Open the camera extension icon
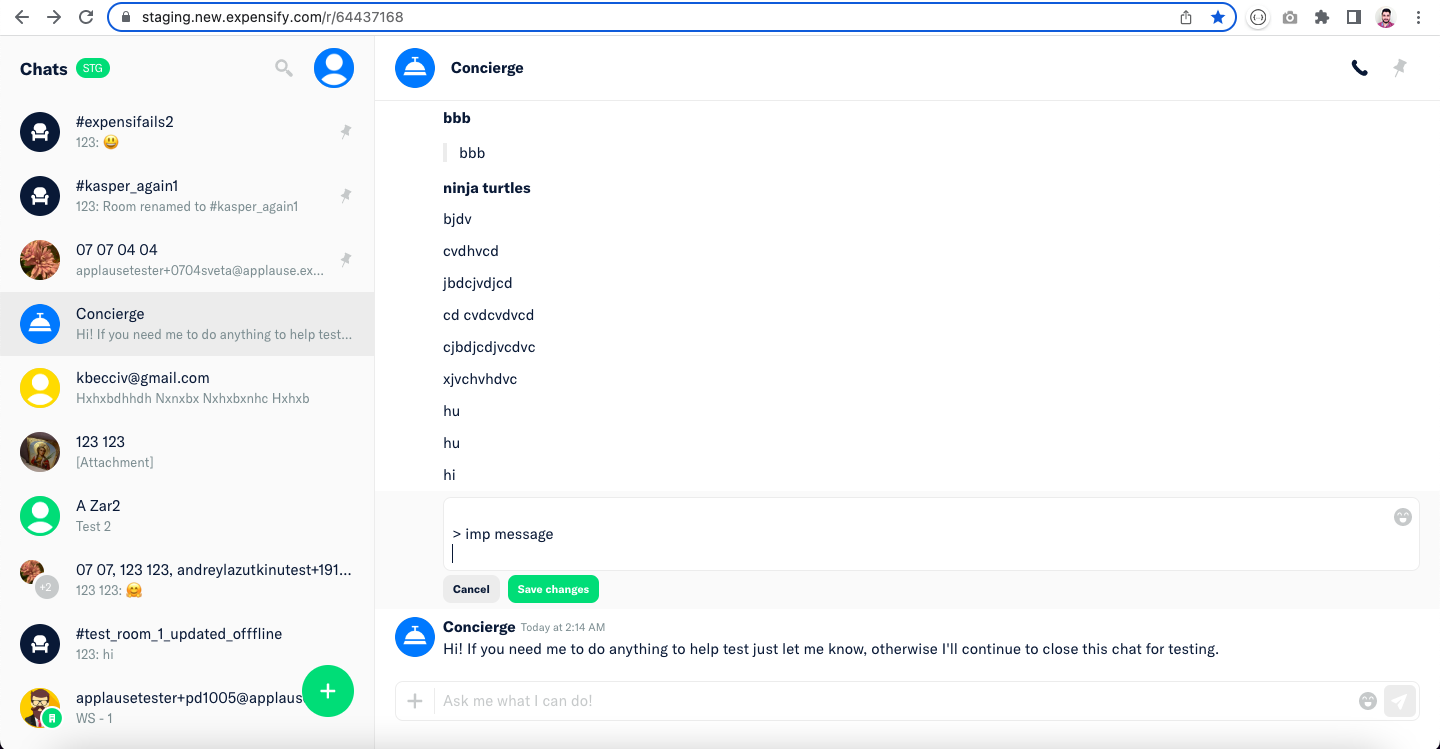 click(x=1290, y=17)
